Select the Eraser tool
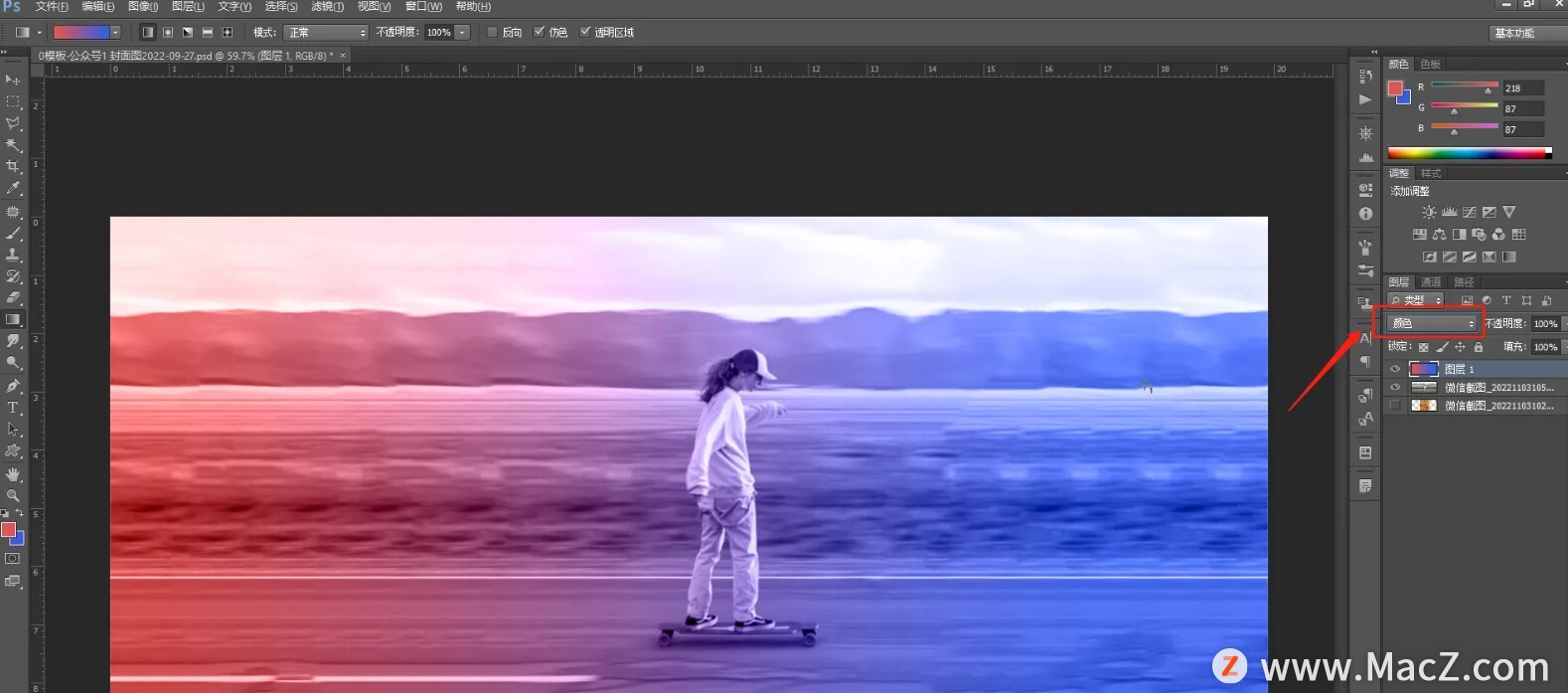Image resolution: width=1568 pixels, height=693 pixels. click(13, 297)
